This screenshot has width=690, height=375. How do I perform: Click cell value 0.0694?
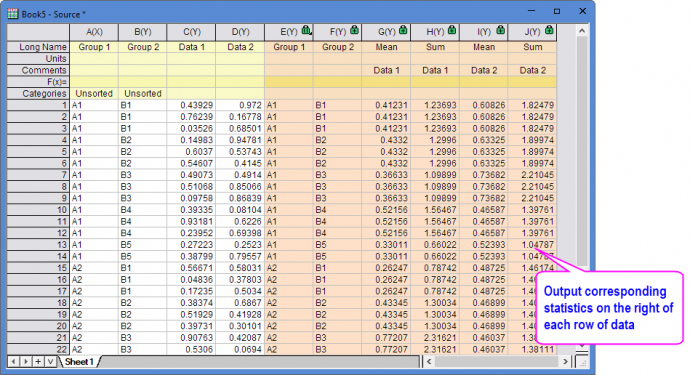click(240, 349)
